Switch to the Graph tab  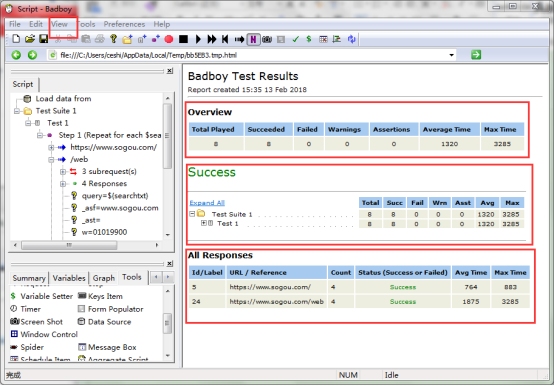(104, 278)
